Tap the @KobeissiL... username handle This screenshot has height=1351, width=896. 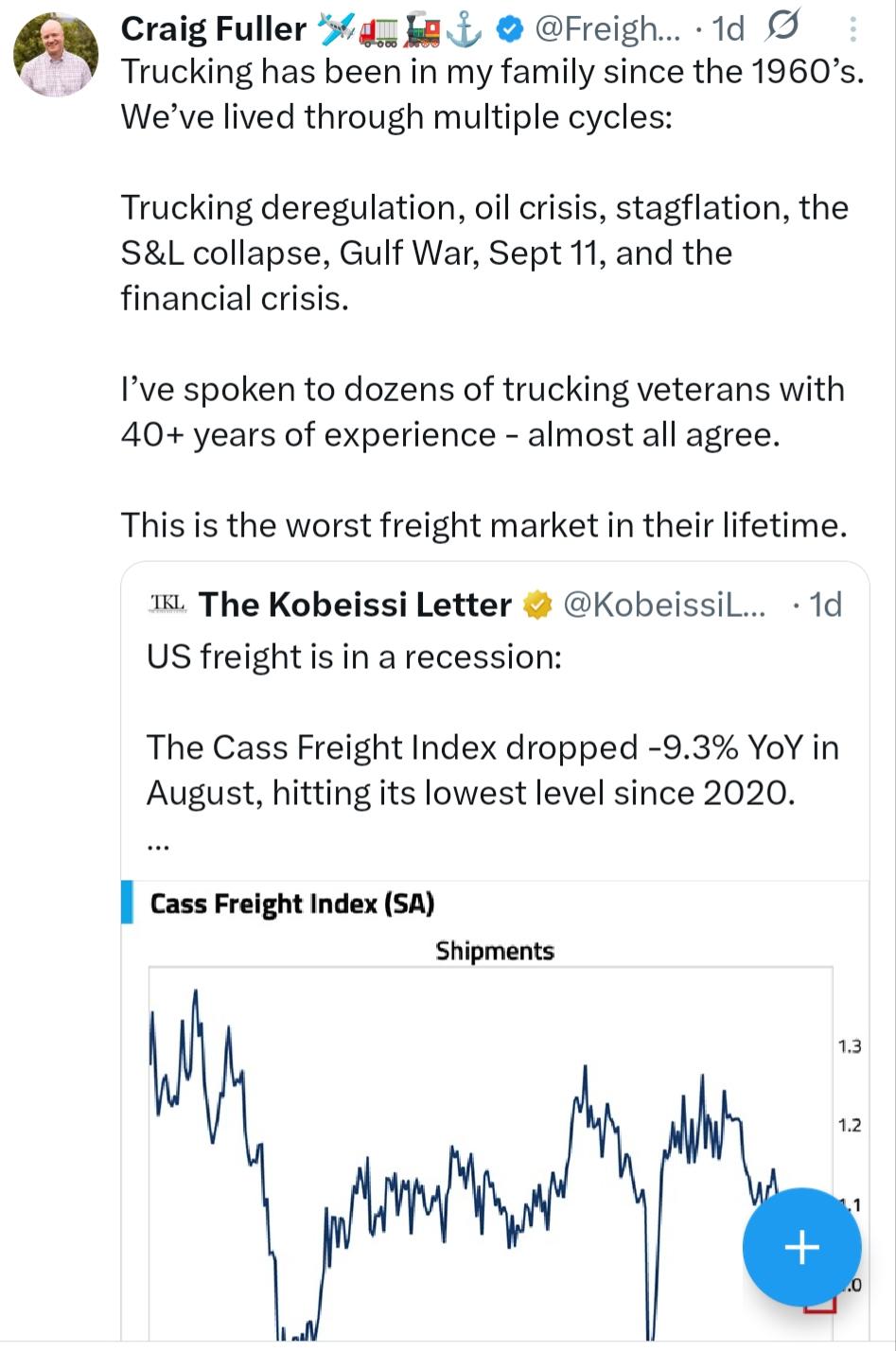click(x=664, y=605)
